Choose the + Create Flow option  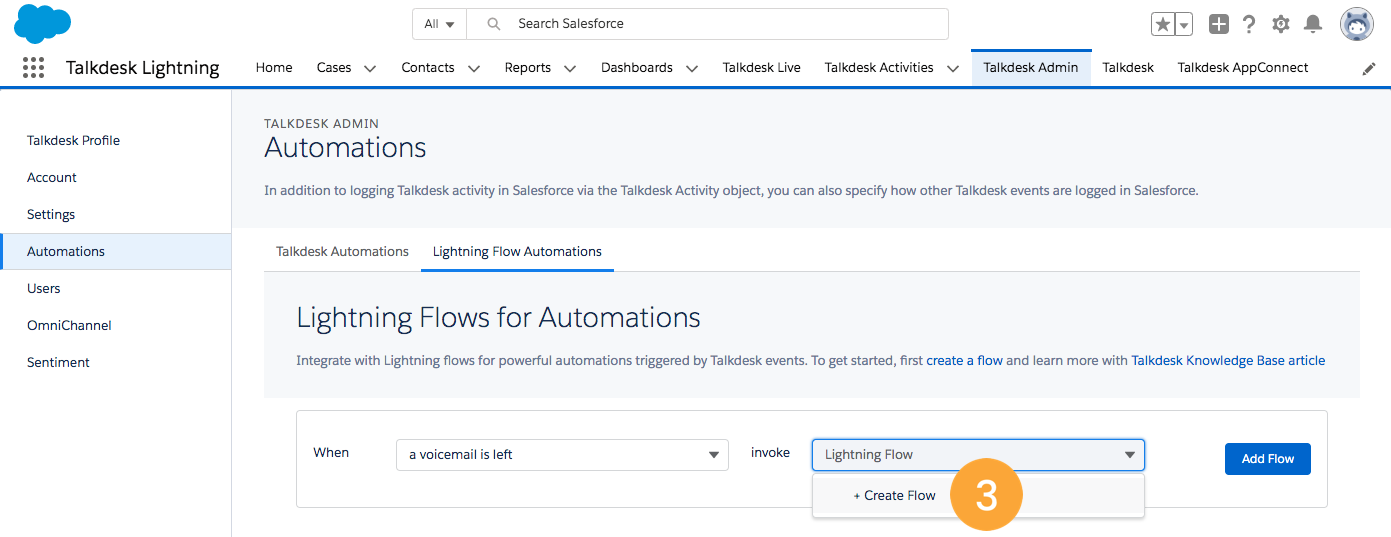point(978,496)
